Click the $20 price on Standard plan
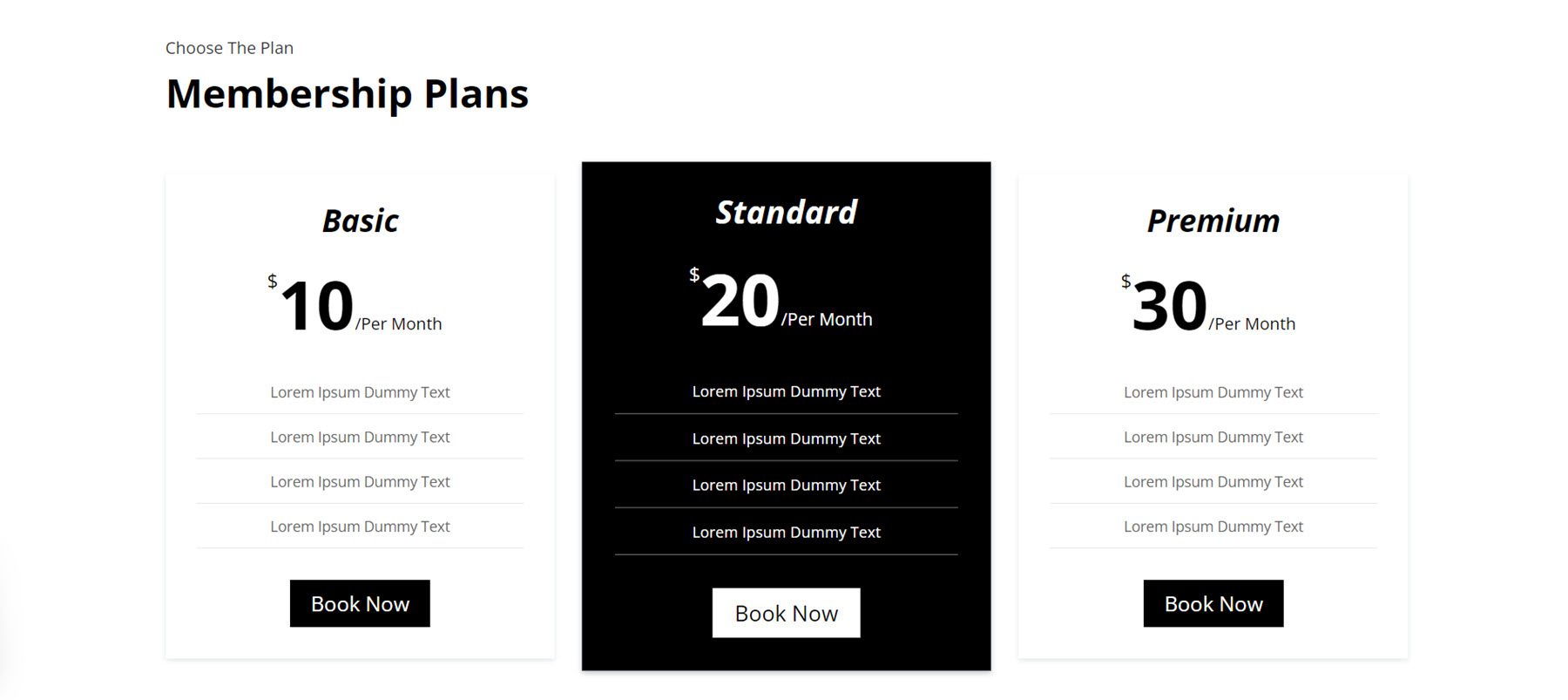1568x700 pixels. point(740,301)
